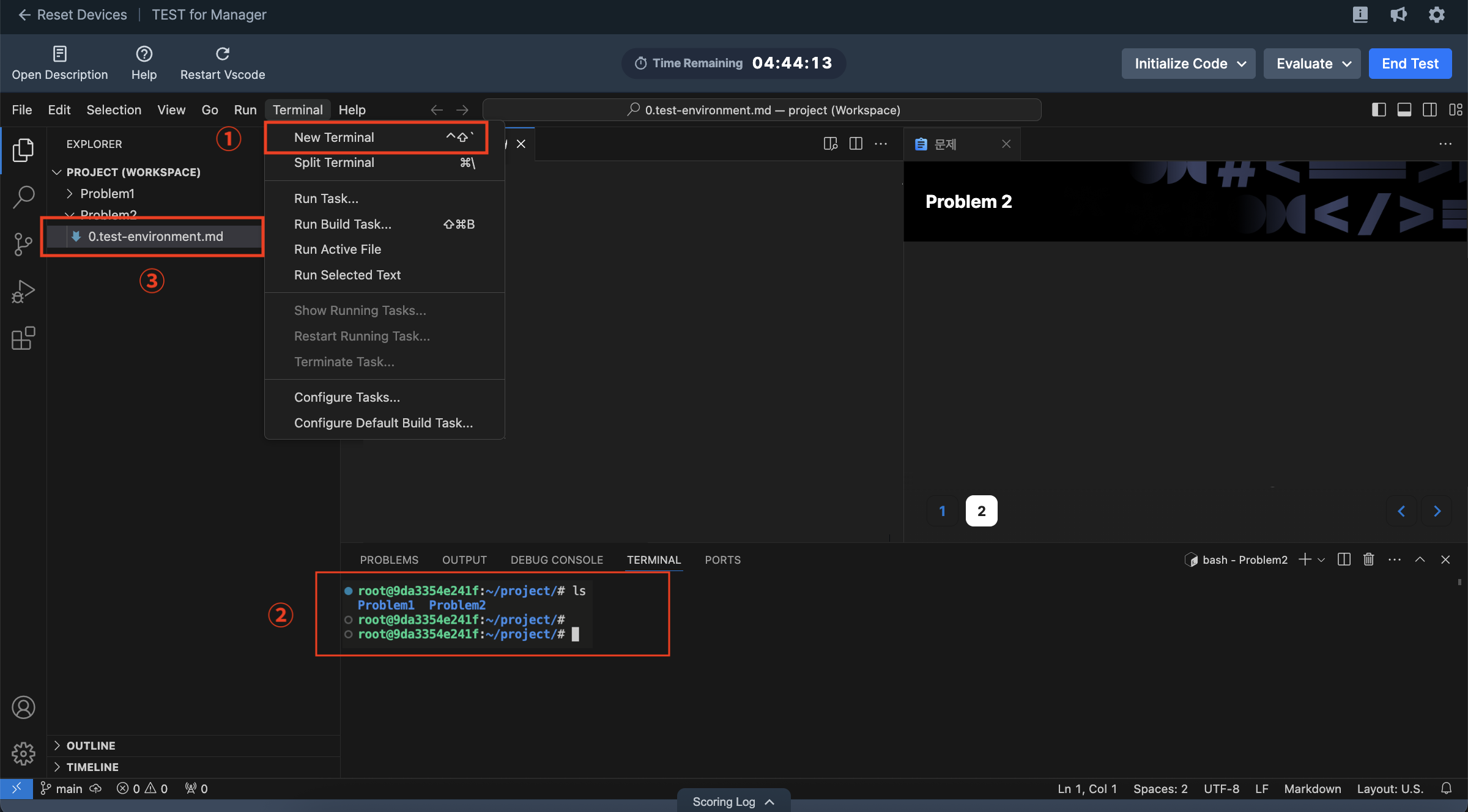Open the Source Control view icon
Image resolution: width=1468 pixels, height=812 pixels.
point(23,244)
